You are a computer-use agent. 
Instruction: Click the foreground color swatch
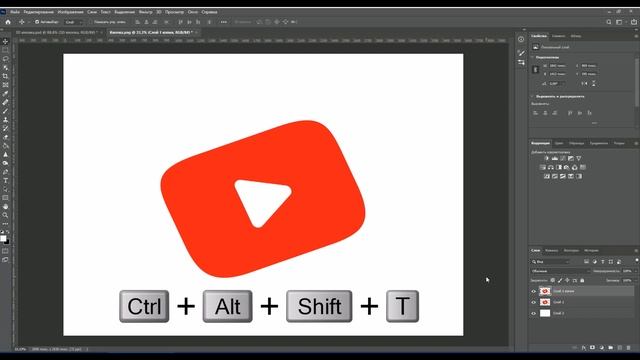[3, 238]
